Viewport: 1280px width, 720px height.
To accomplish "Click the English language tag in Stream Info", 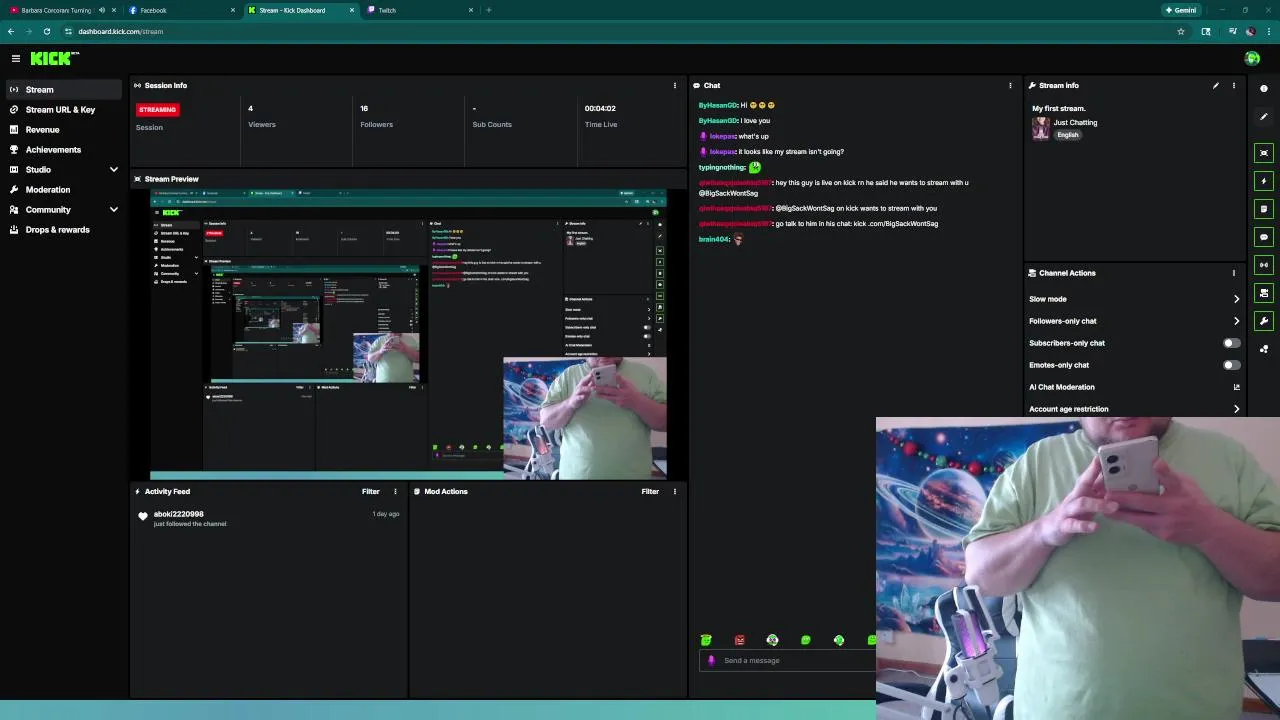I will [x=1068, y=135].
